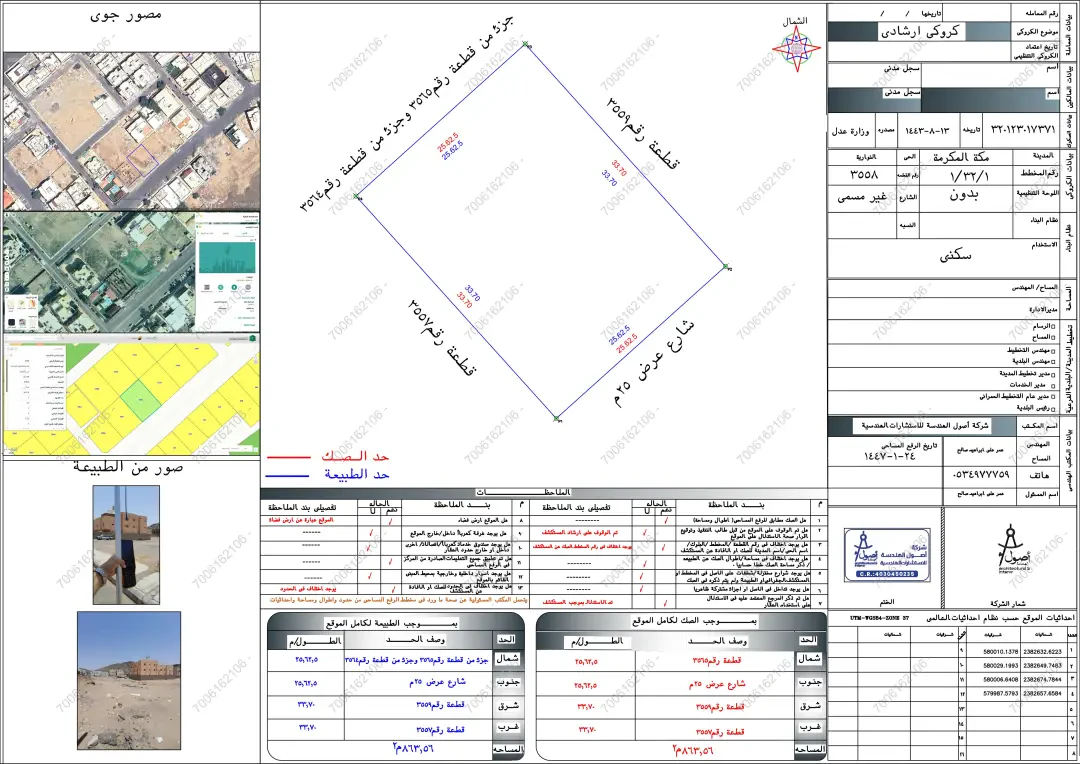Open the top aerial photo with blue plot outline
The height and width of the screenshot is (764, 1080).
click(132, 130)
